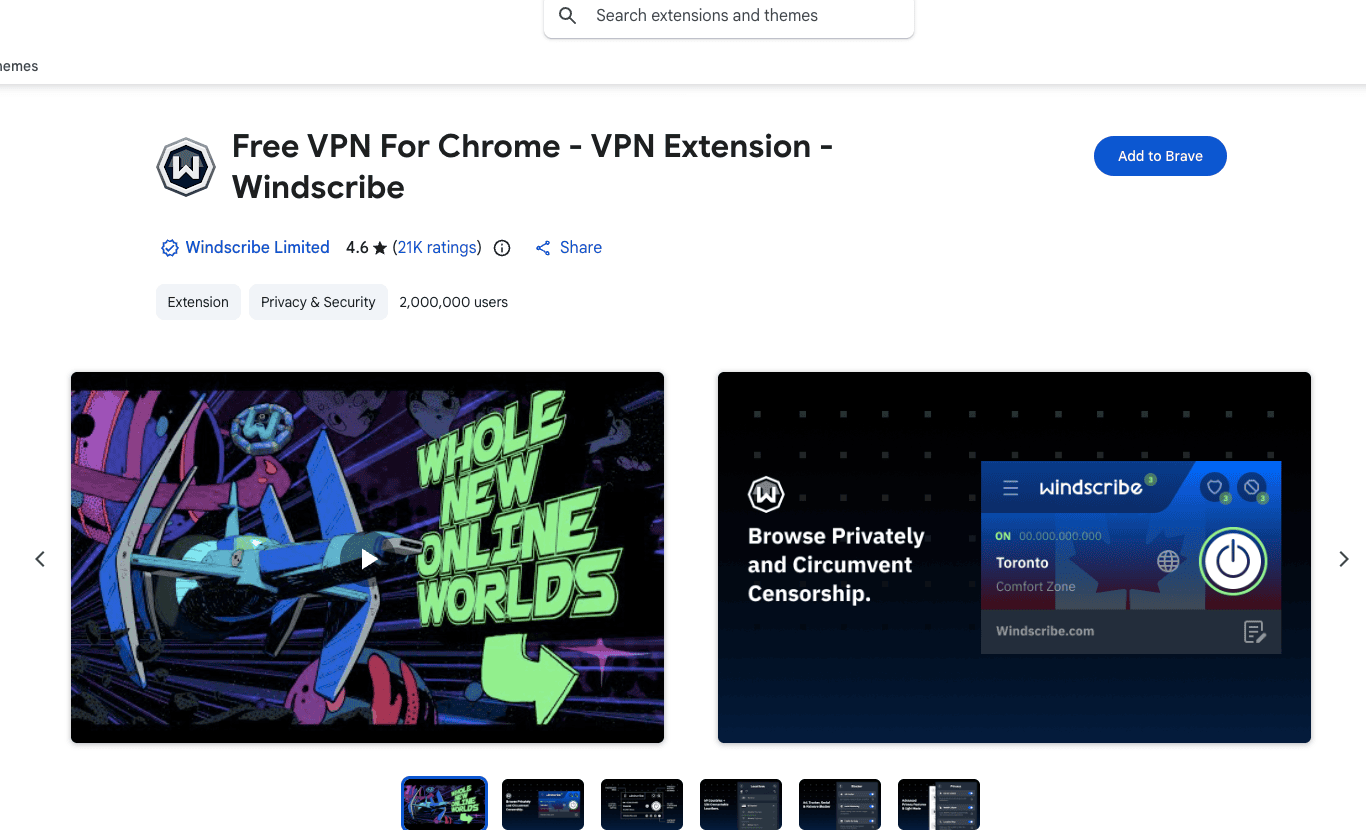The height and width of the screenshot is (830, 1366).
Task: Click the star rating icon
Action: [380, 248]
